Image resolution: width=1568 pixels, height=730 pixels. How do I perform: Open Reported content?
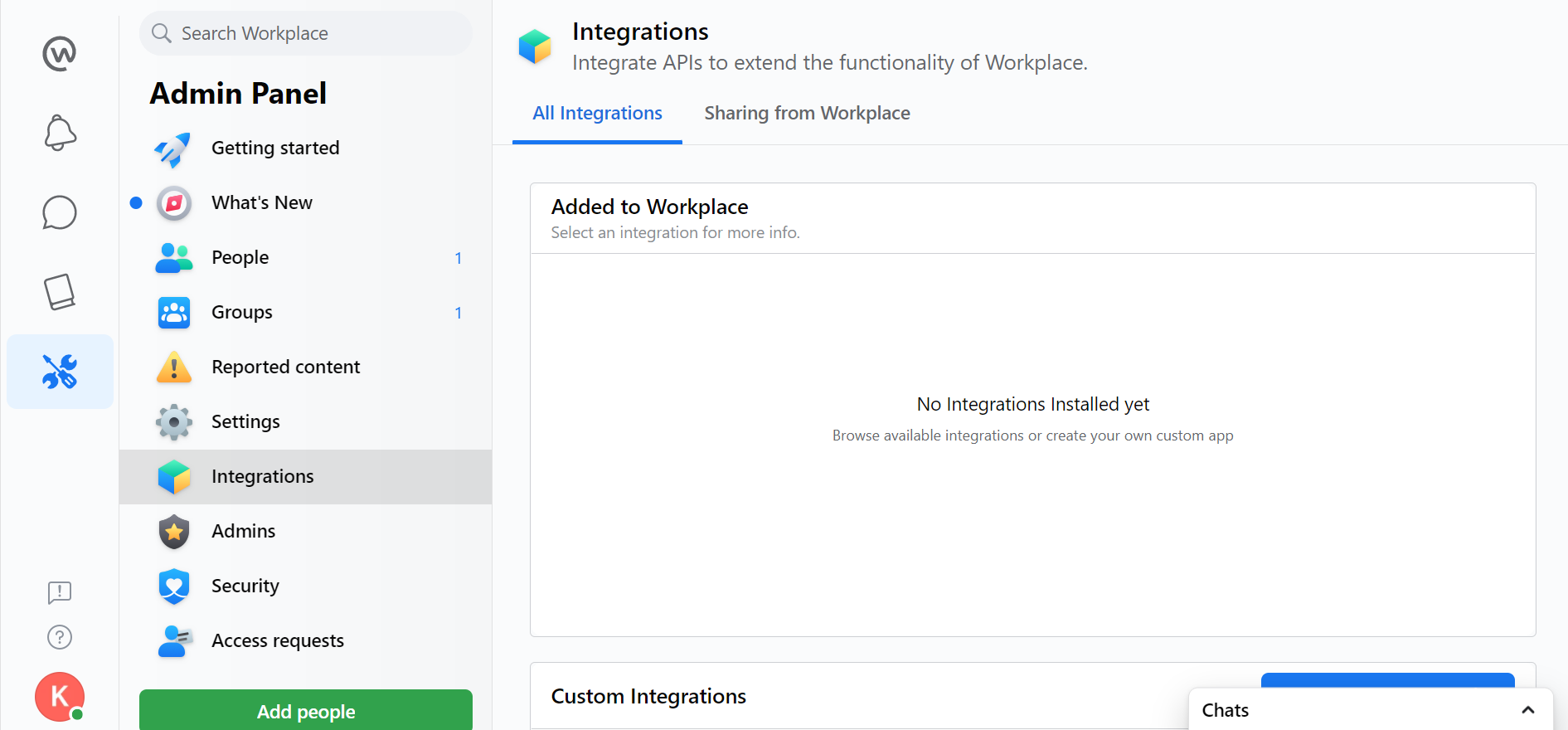coord(305,367)
